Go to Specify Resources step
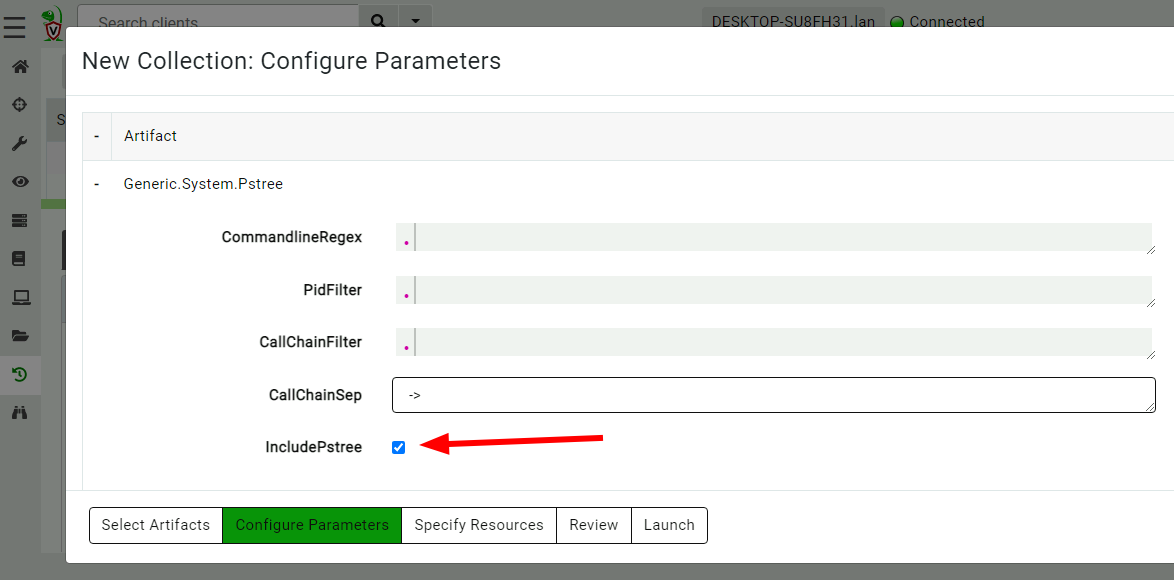 pos(479,525)
